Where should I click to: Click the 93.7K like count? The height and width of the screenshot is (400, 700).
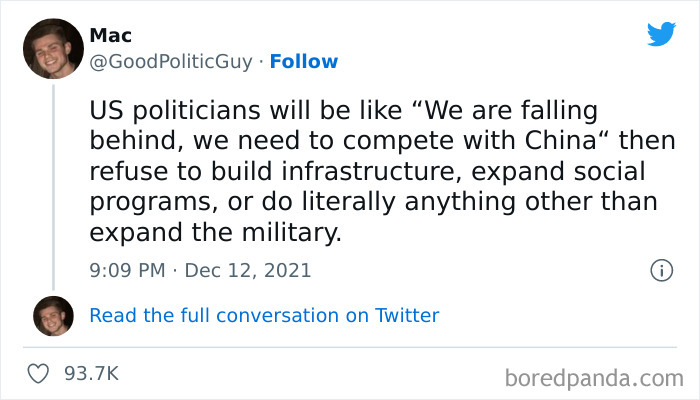91,373
